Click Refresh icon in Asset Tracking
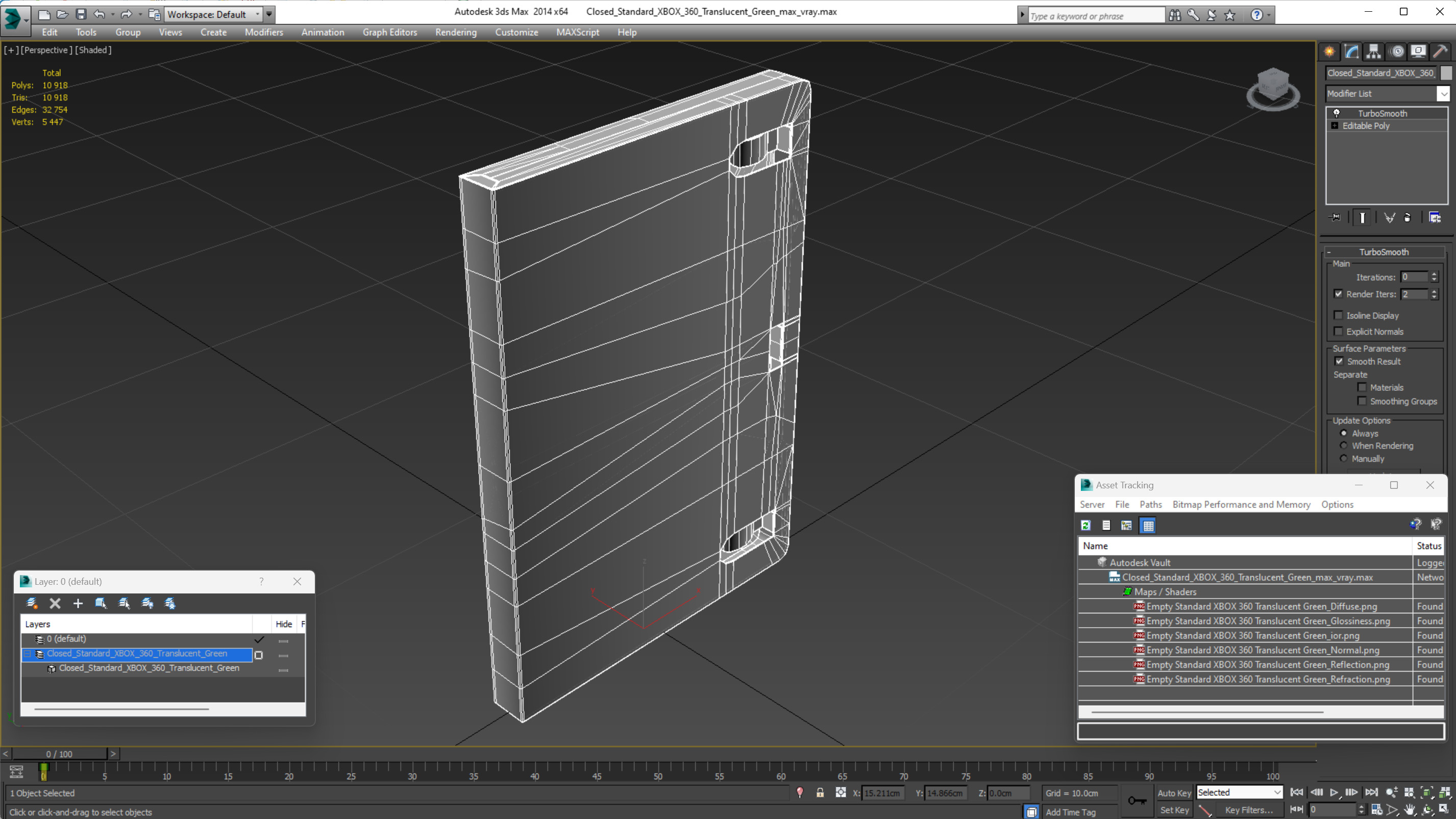 [x=1086, y=525]
